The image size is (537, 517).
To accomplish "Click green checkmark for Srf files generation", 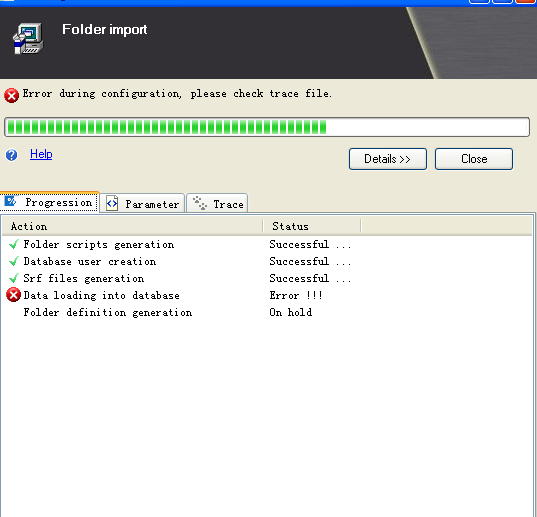I will 14,278.
